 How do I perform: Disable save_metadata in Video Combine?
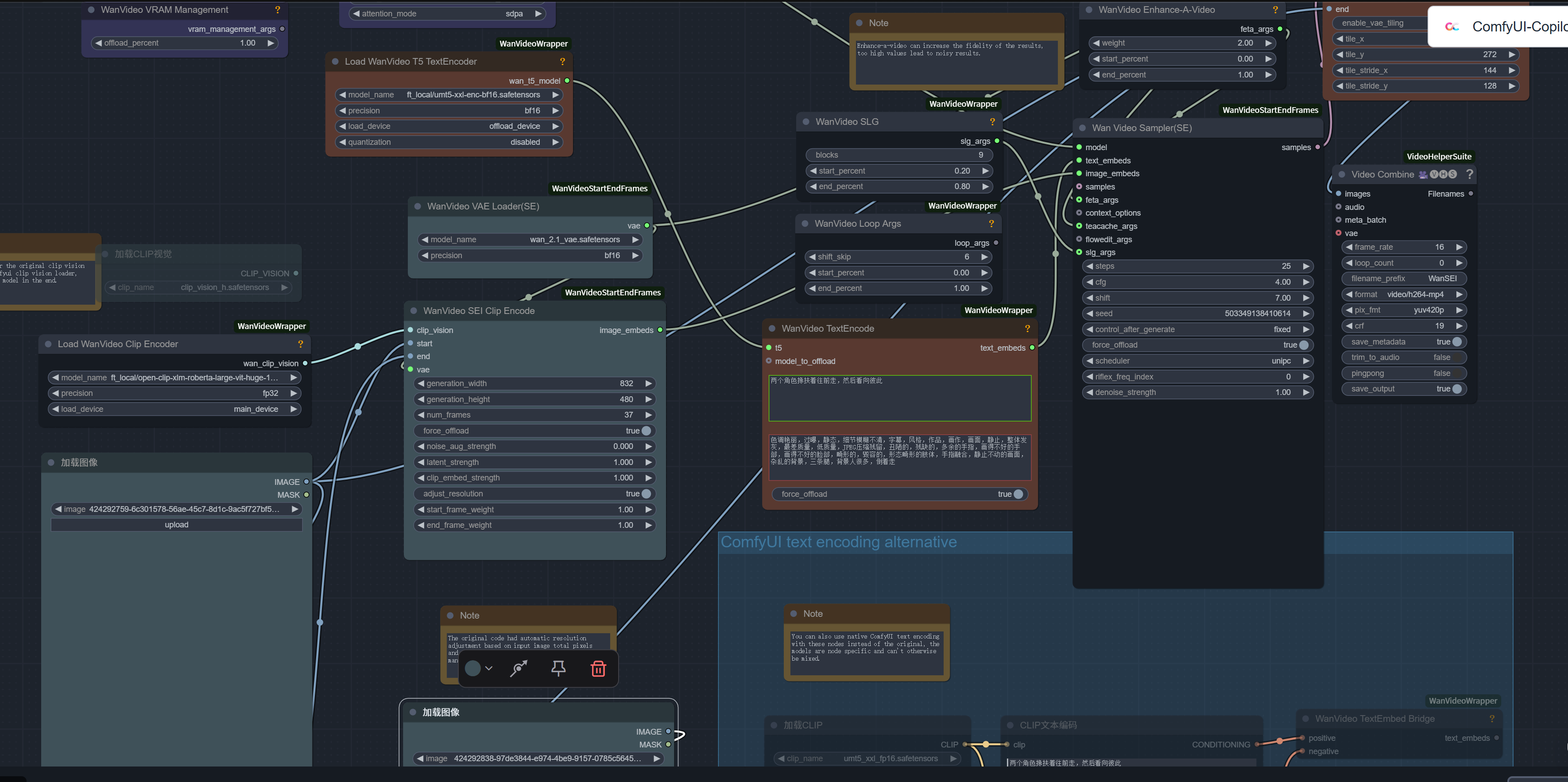[1456, 342]
